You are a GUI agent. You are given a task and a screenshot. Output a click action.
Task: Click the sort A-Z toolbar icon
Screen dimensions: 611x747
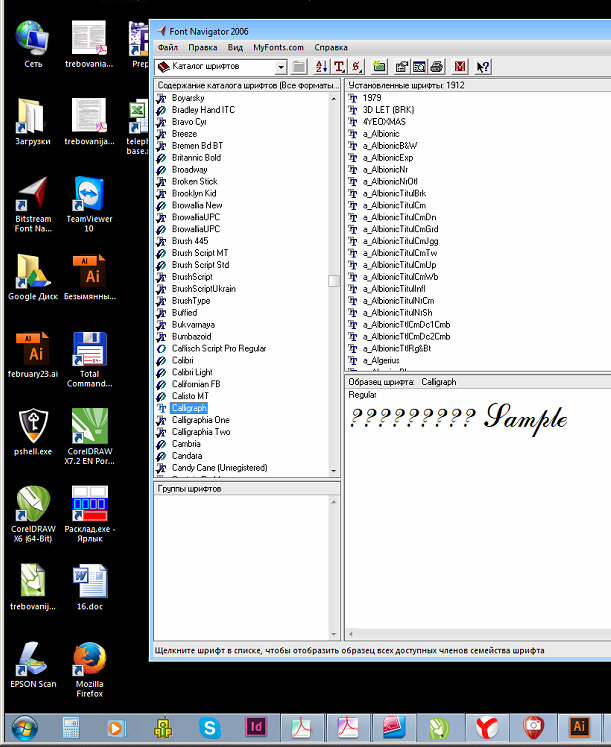(x=321, y=67)
